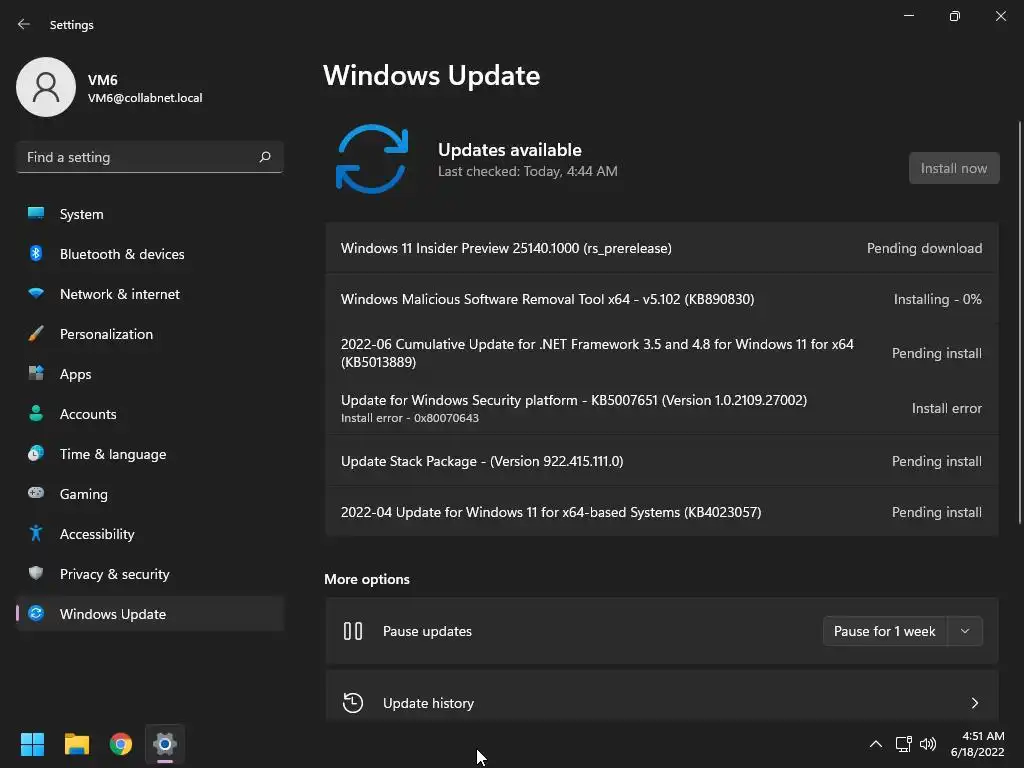This screenshot has height=768, width=1024.
Task: Click the Update history clock icon
Action: pos(353,703)
